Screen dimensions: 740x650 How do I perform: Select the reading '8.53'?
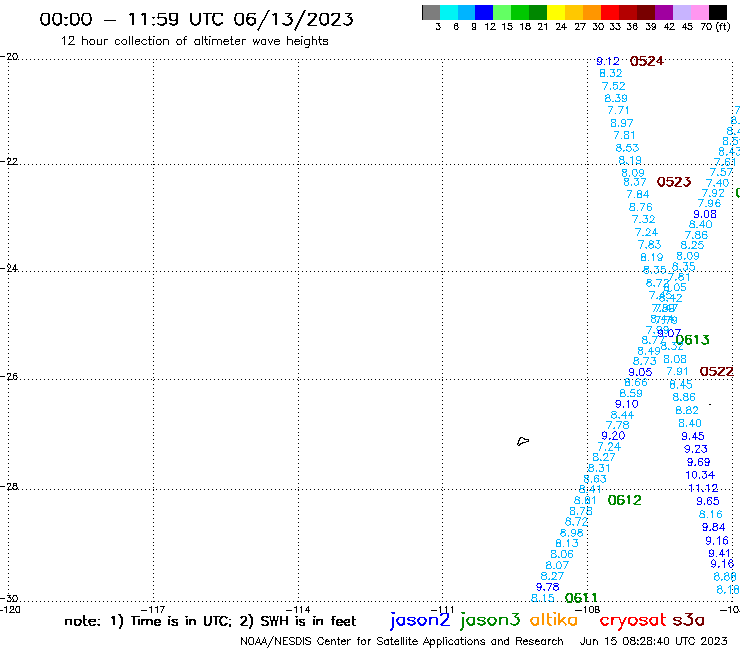[627, 148]
